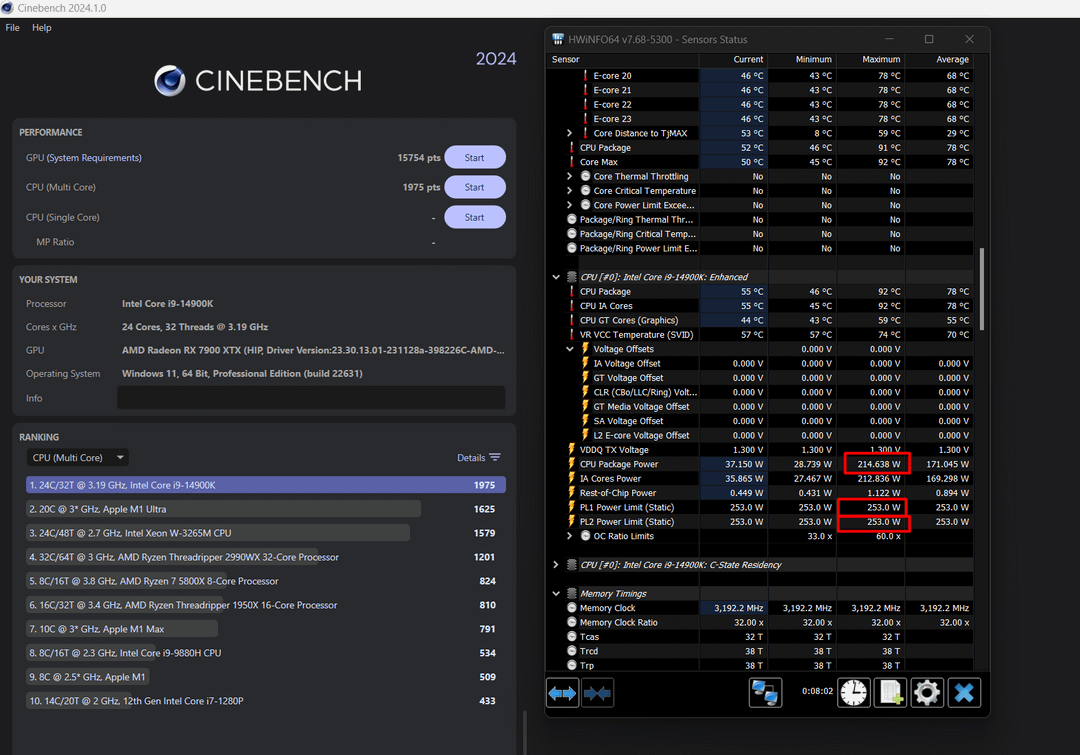Click the round icon beside Tcas
The width and height of the screenshot is (1080, 755).
pos(572,637)
